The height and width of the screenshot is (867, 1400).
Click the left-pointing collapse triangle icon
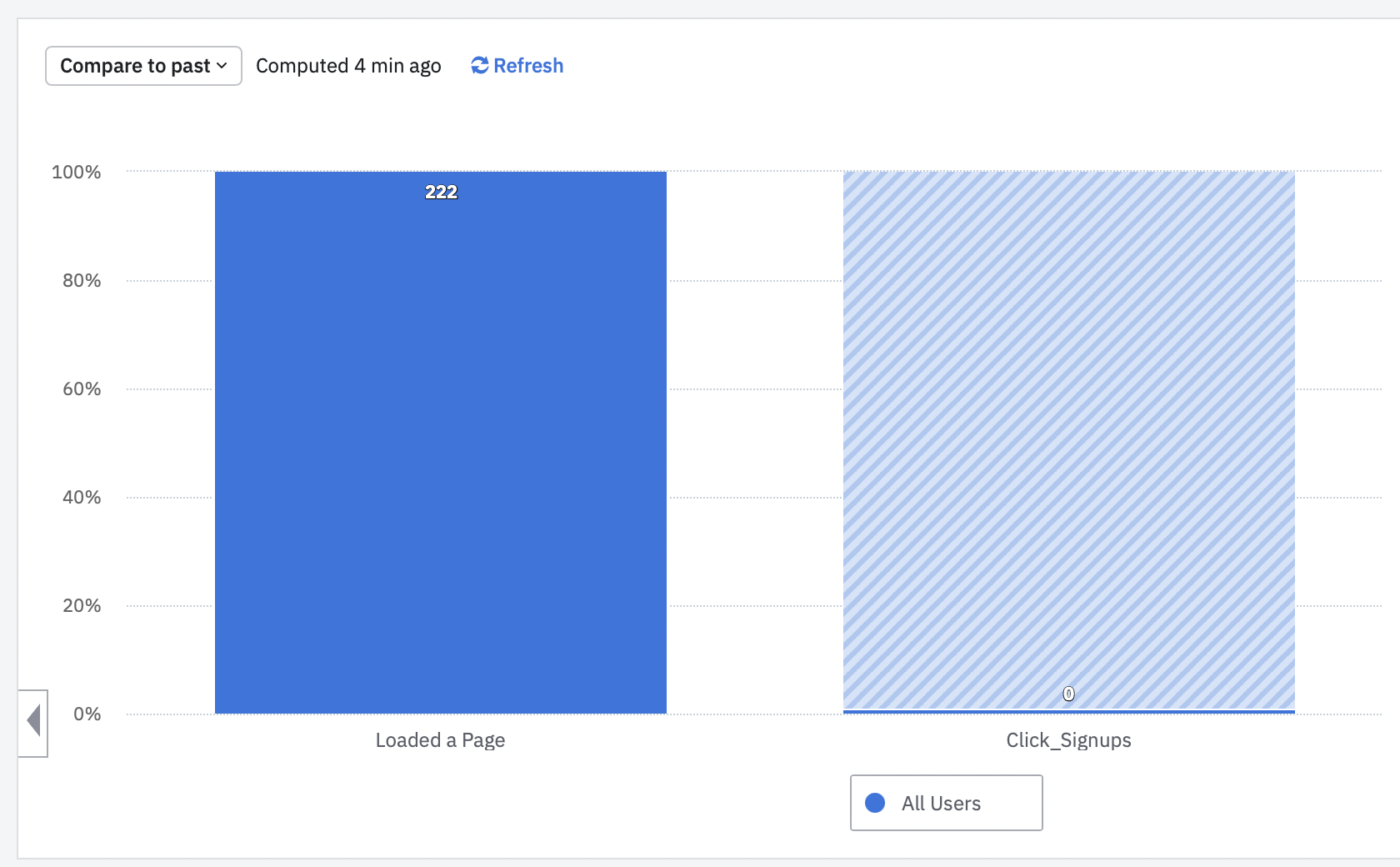(x=34, y=720)
